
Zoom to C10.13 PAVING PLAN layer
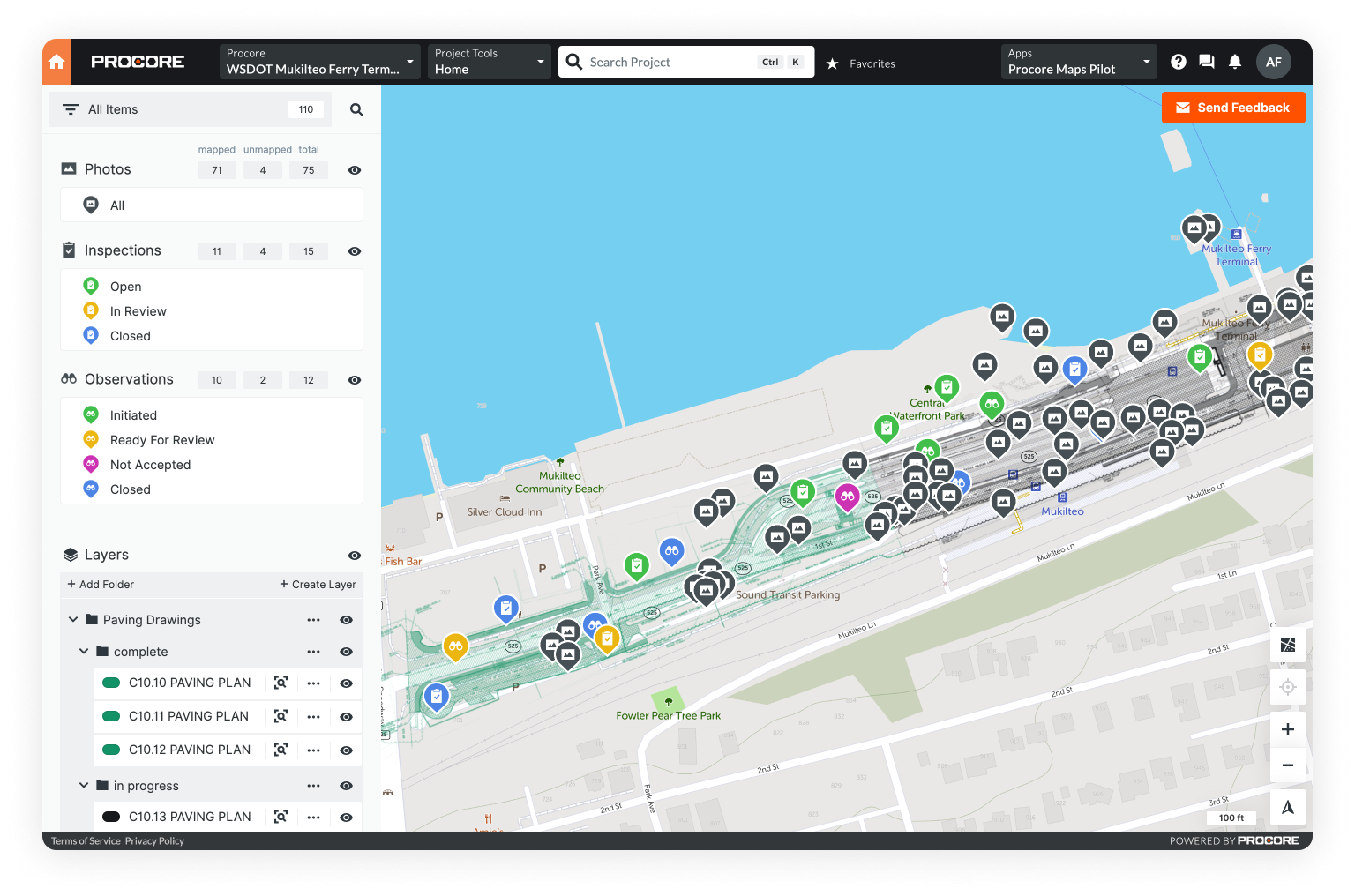(281, 817)
